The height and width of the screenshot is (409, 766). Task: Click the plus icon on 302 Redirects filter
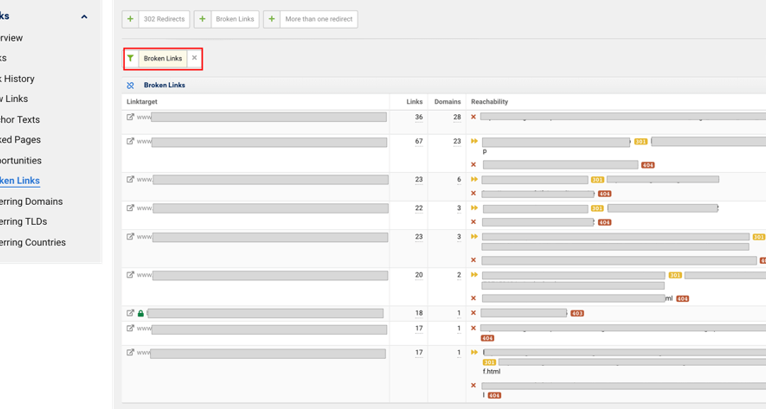[131, 19]
